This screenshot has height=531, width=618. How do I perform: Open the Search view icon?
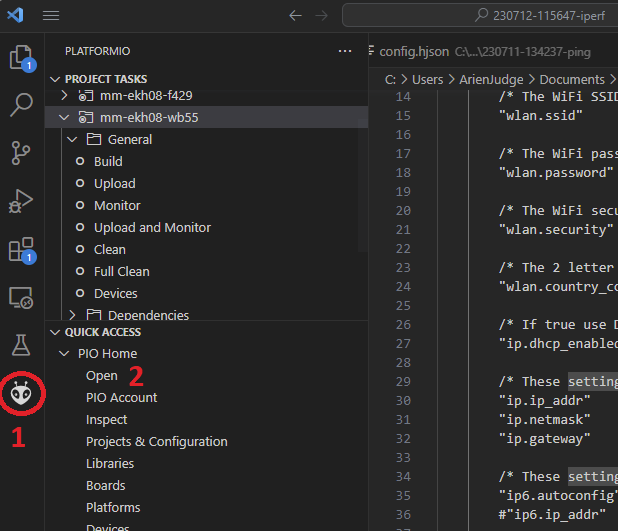(x=21, y=105)
